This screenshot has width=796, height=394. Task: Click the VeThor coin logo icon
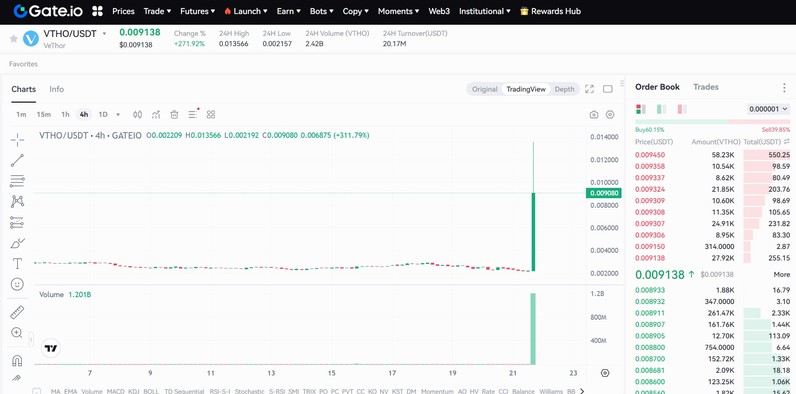[x=31, y=39]
